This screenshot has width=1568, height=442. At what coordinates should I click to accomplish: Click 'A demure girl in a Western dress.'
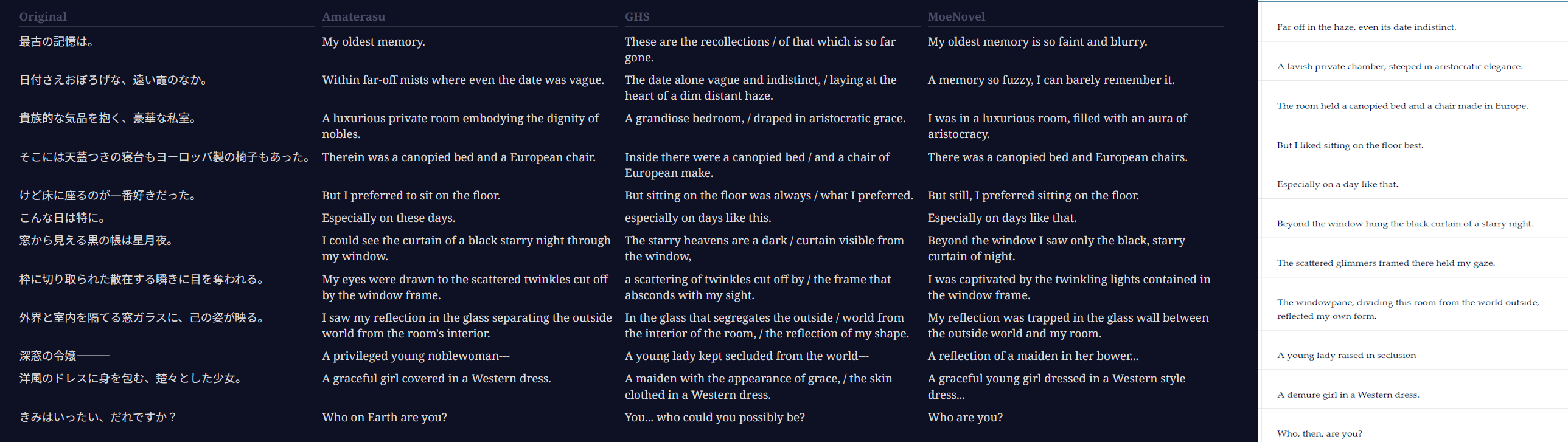click(x=1348, y=395)
